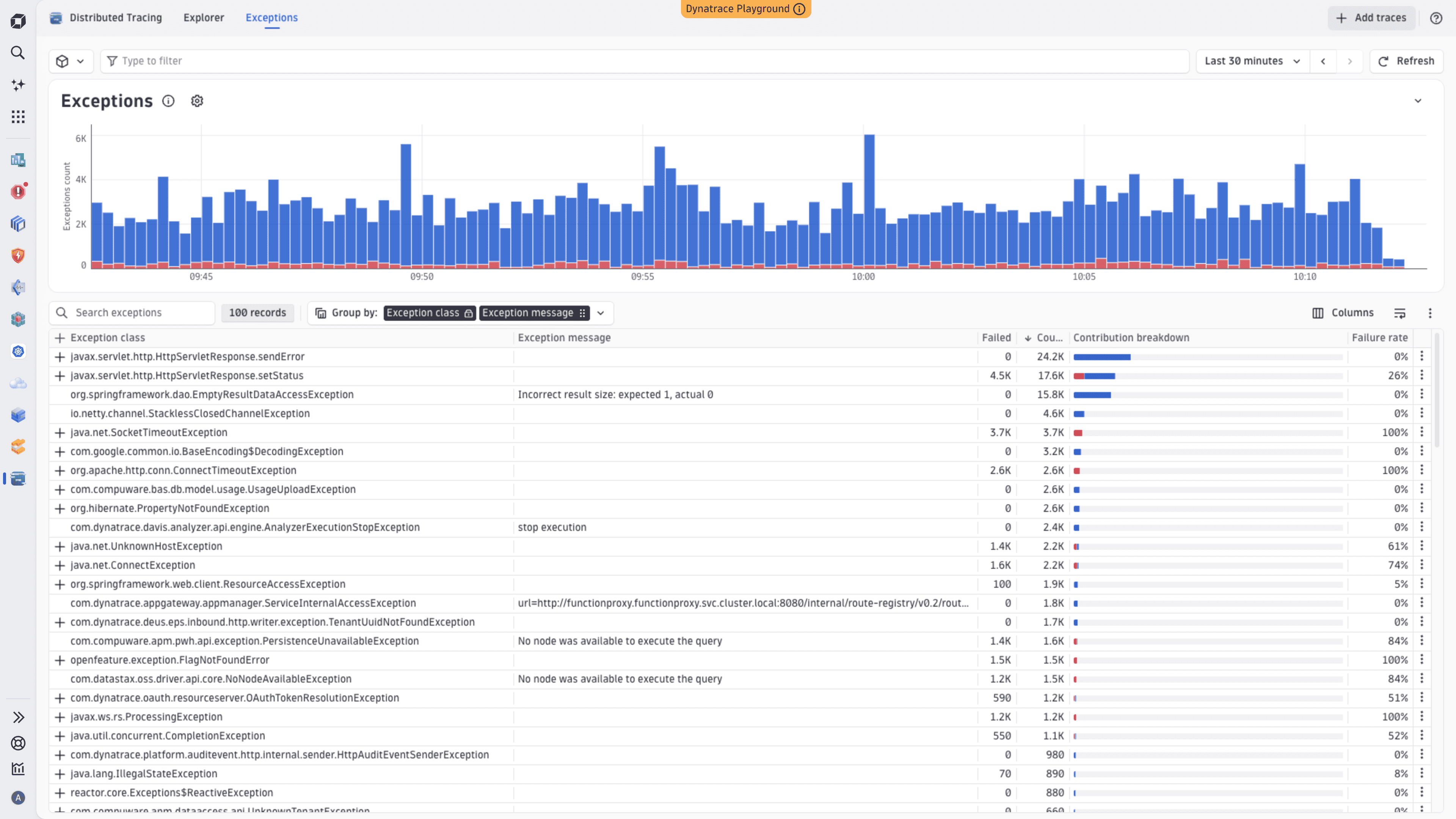Screen dimensions: 1456x819
Task: Expand the com.google.common.io.BaseEncoding$DecodingException row
Action: (60, 452)
